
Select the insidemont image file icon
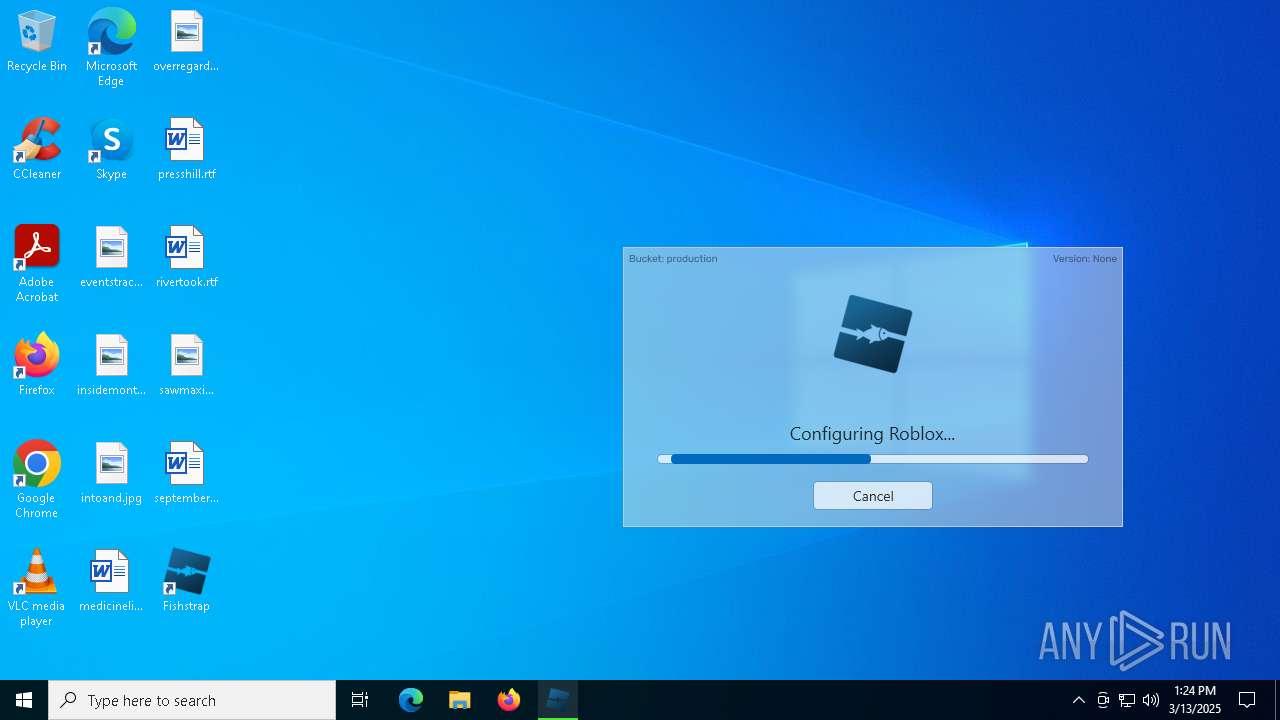111,366
